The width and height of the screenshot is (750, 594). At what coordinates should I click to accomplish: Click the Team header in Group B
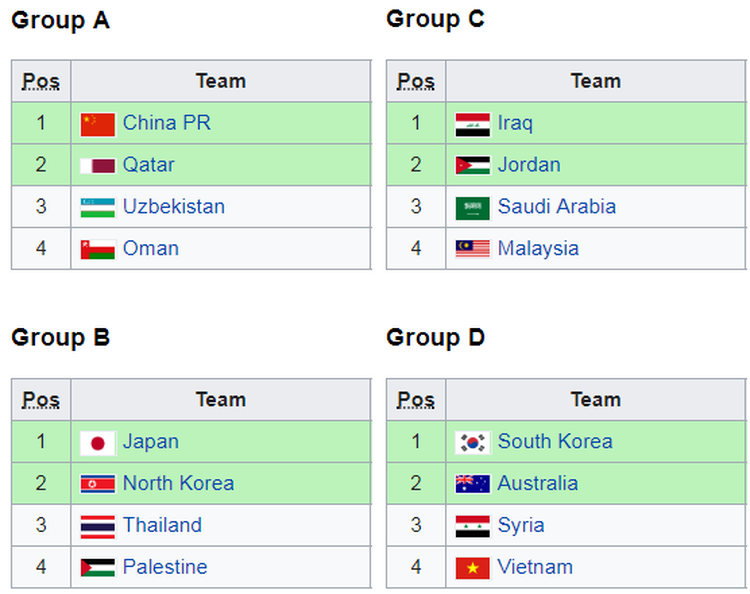(x=220, y=400)
